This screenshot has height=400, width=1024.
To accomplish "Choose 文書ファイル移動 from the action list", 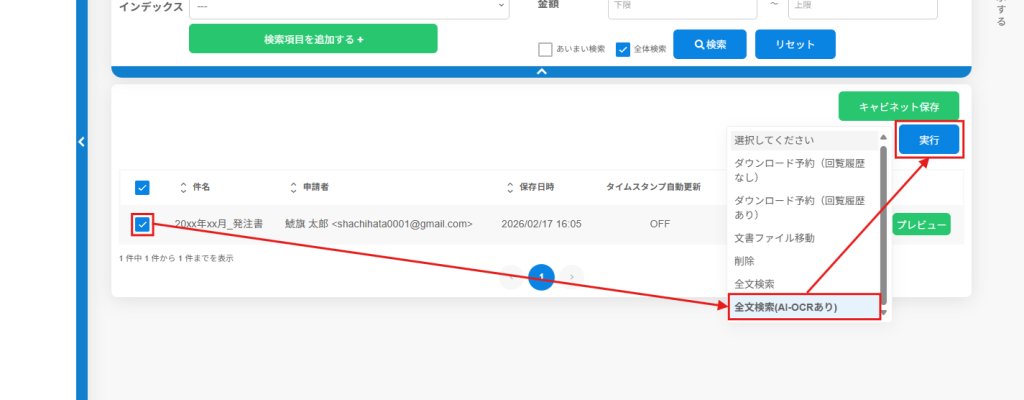I will click(775, 237).
